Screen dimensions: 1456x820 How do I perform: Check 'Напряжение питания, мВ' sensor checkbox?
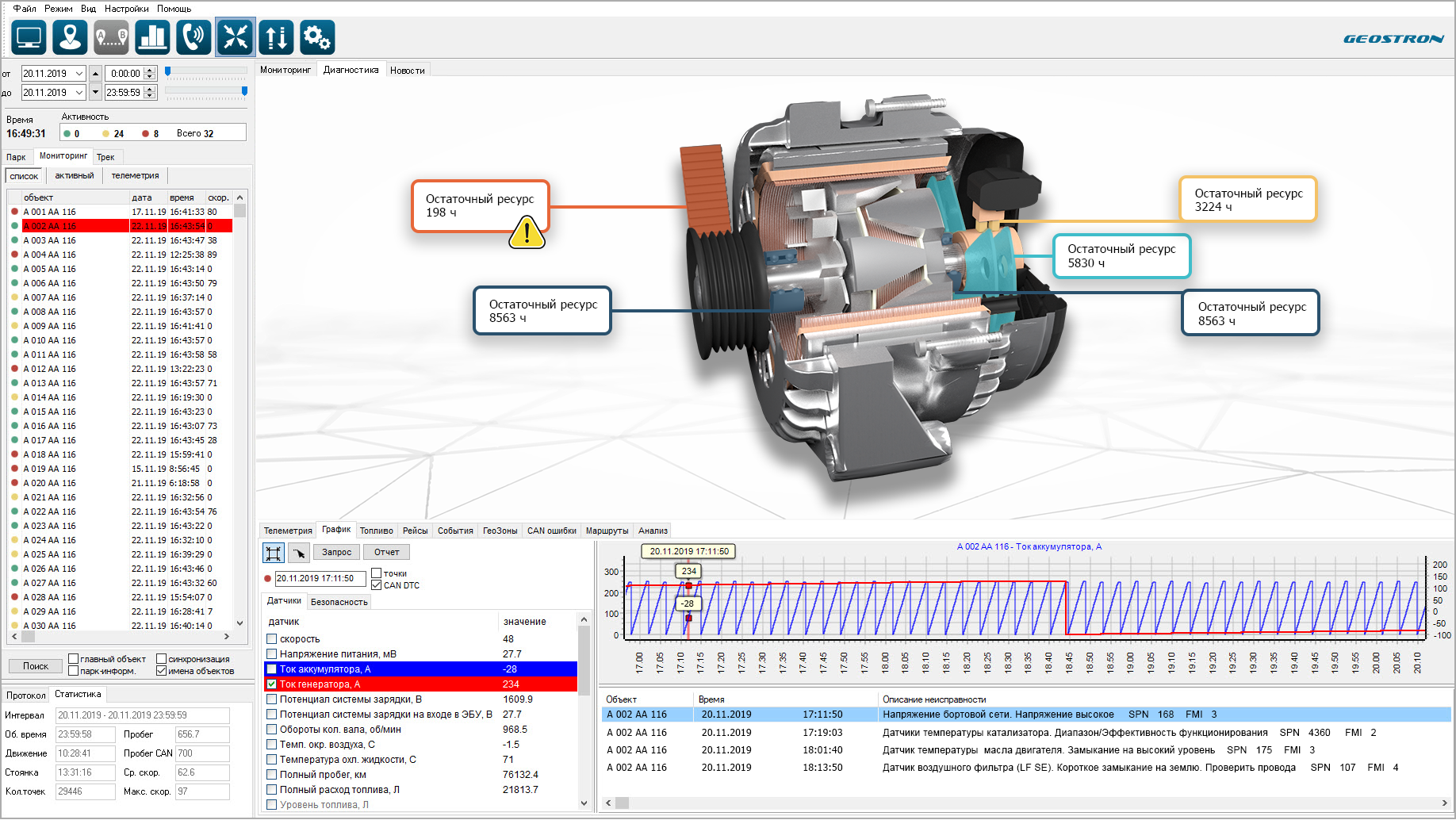[272, 654]
